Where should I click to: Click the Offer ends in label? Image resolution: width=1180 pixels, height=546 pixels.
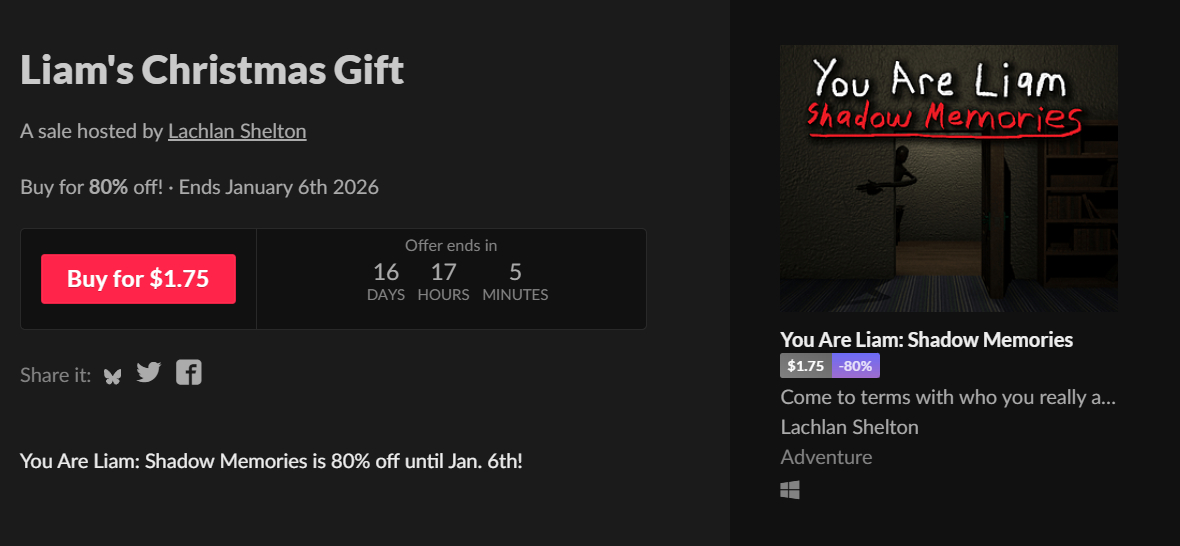click(451, 245)
